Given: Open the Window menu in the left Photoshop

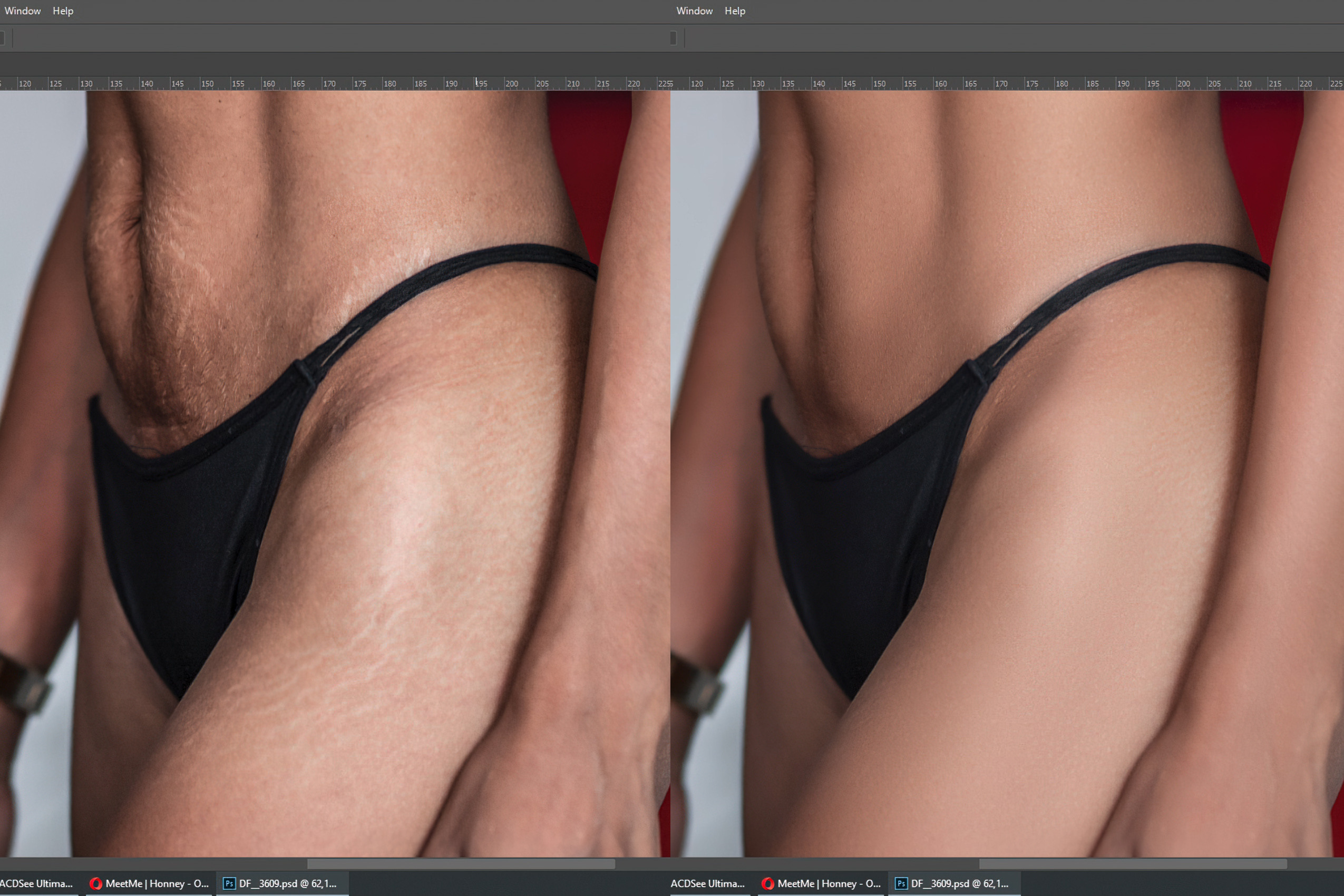Looking at the screenshot, I should [22, 11].
